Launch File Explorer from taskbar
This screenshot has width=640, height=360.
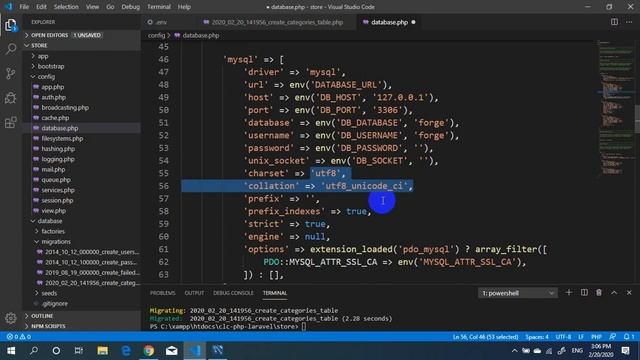[x=102, y=351]
